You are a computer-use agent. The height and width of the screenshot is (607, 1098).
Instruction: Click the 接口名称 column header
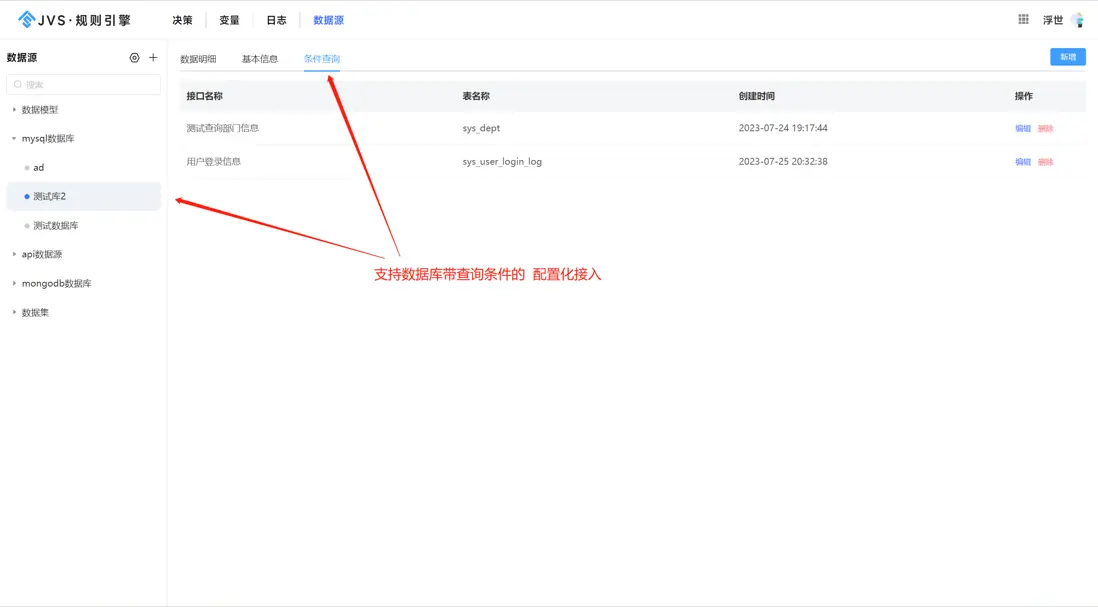[x=204, y=96]
